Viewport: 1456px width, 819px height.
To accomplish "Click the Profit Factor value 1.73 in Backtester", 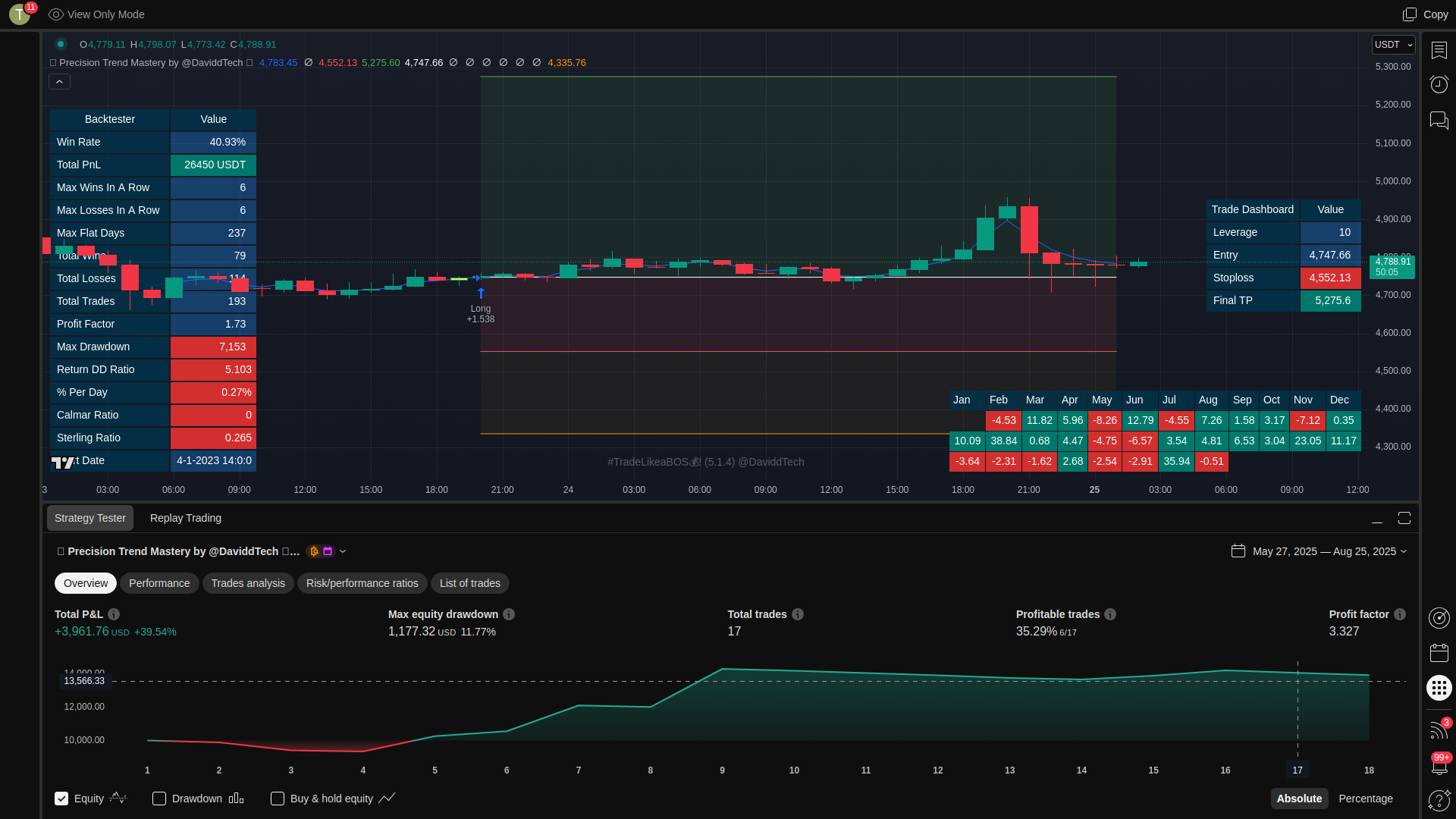I will click(214, 324).
